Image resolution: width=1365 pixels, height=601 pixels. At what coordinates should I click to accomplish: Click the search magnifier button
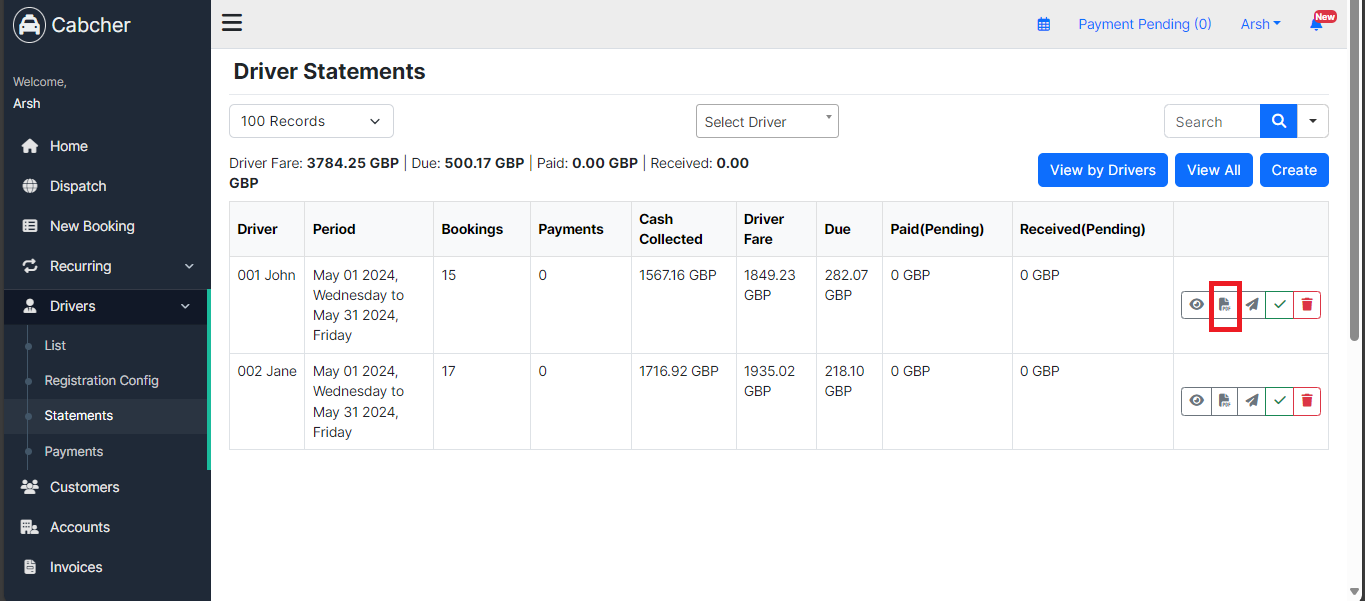[1278, 121]
